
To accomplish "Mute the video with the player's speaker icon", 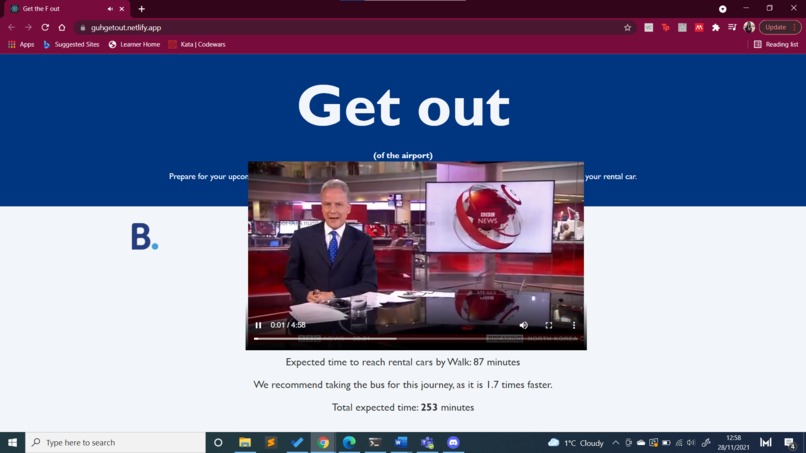I will [x=523, y=325].
